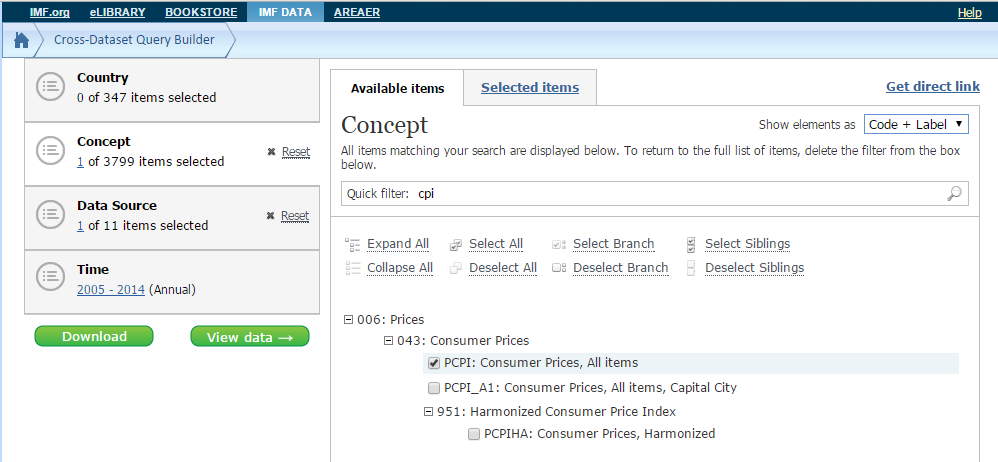Click the quick filter magnifier icon

(x=954, y=194)
